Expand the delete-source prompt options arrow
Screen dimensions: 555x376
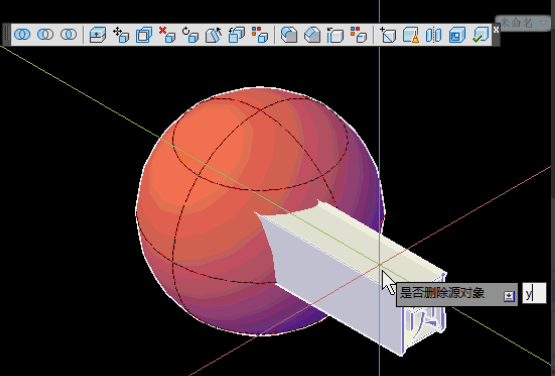(x=509, y=296)
